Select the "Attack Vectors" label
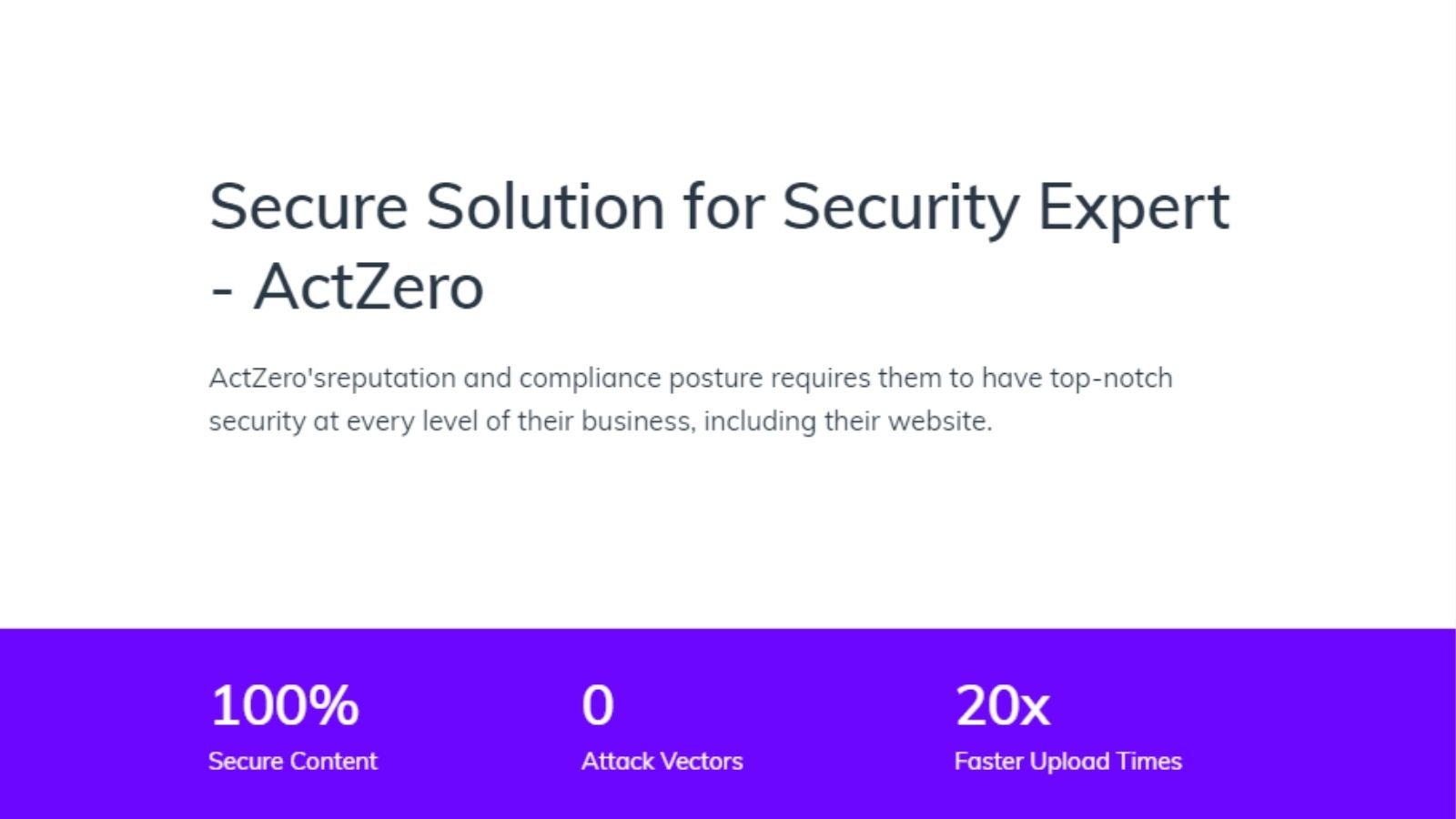Screen dimensions: 1456x819 pos(662,761)
